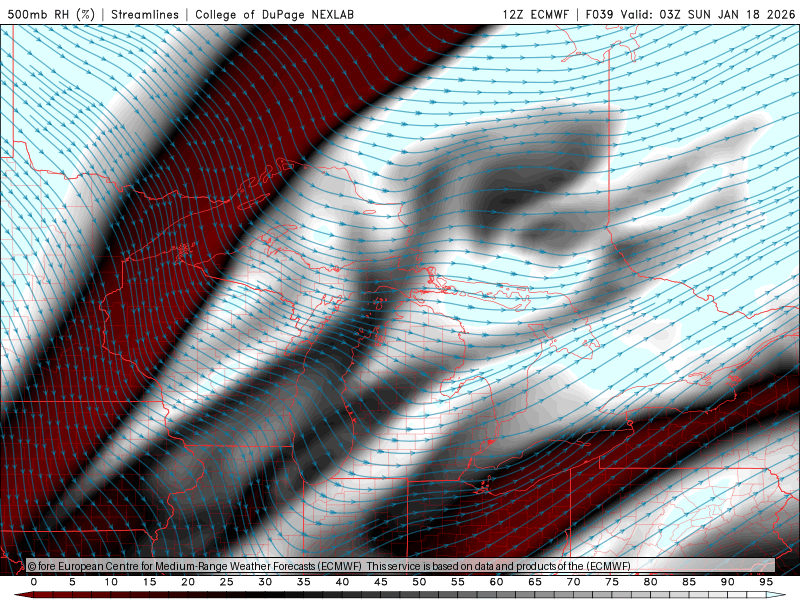
Task: Select the '95' value on the color scale
Action: click(x=766, y=582)
